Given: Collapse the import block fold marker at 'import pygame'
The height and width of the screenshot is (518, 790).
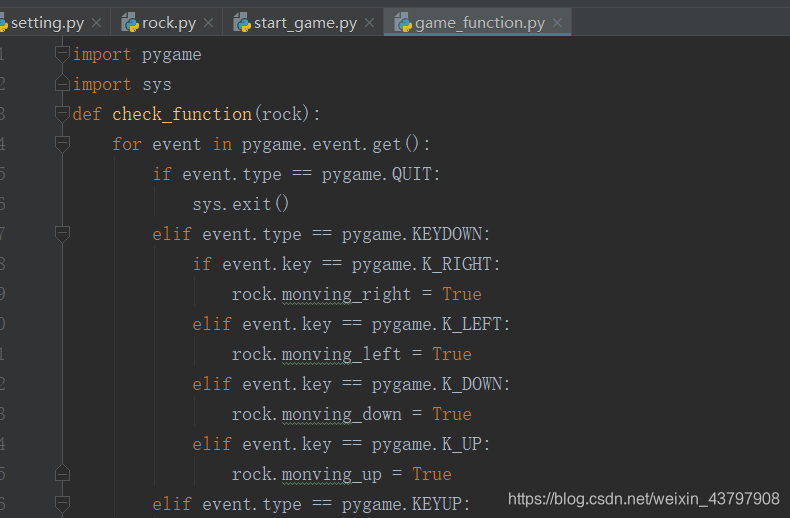Looking at the screenshot, I should [62, 53].
